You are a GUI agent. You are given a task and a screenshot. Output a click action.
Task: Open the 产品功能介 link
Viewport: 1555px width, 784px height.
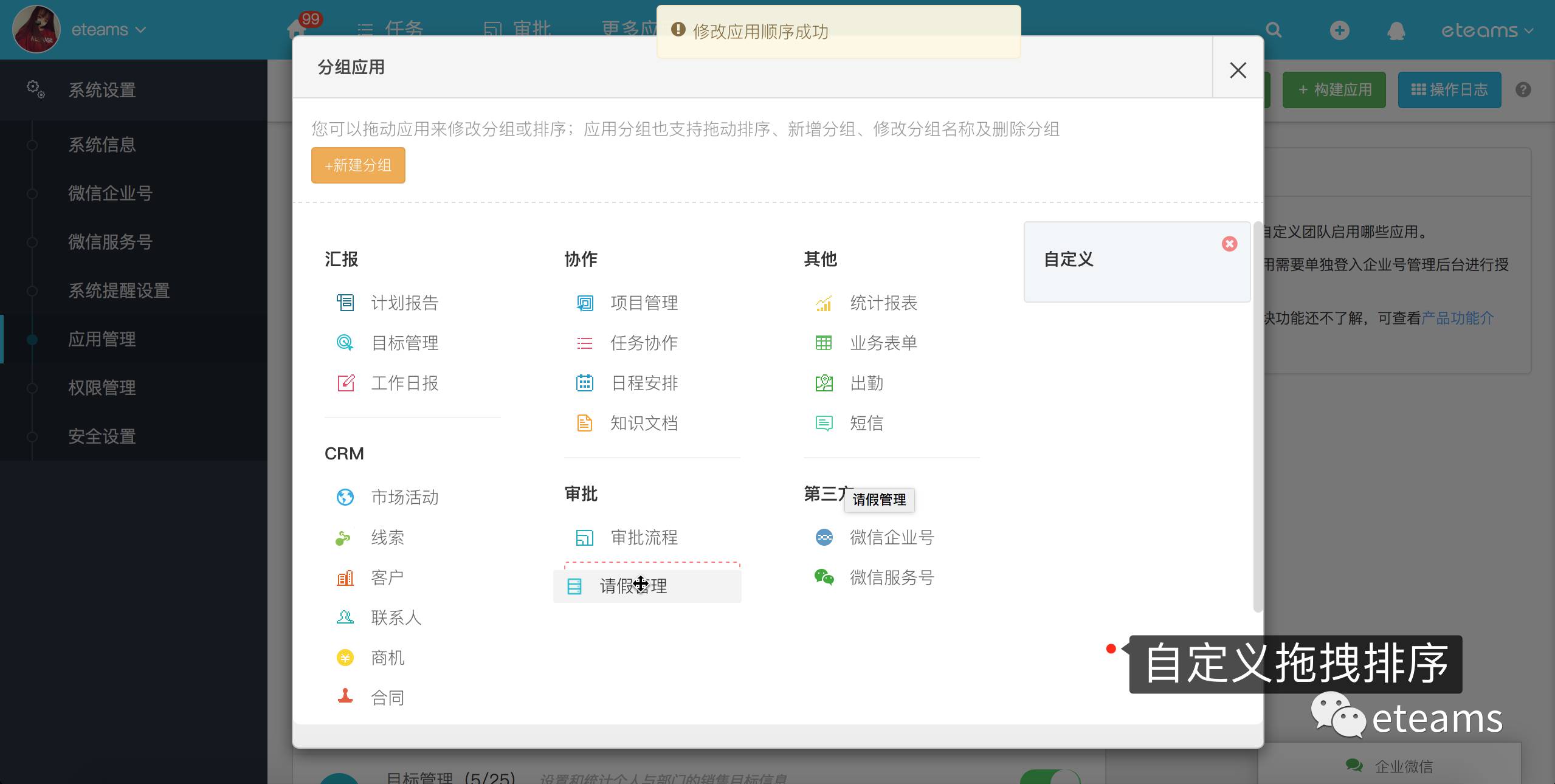[1457, 318]
